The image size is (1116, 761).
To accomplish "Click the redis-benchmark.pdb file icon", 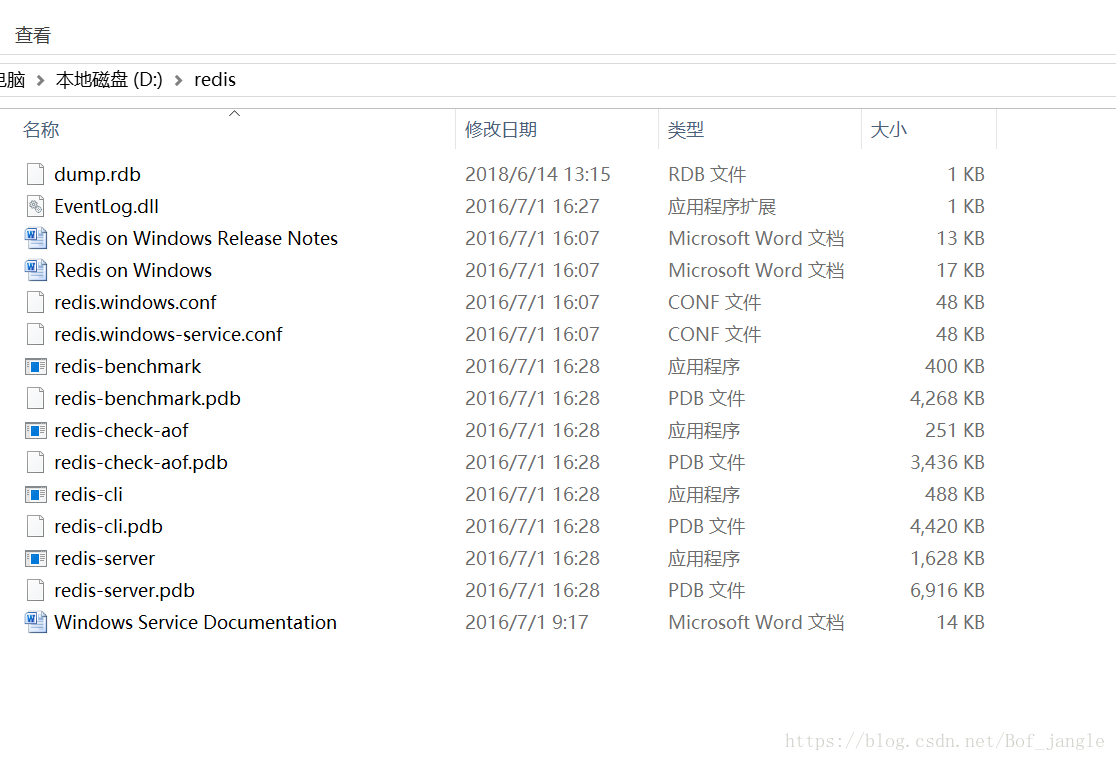I will 36,399.
